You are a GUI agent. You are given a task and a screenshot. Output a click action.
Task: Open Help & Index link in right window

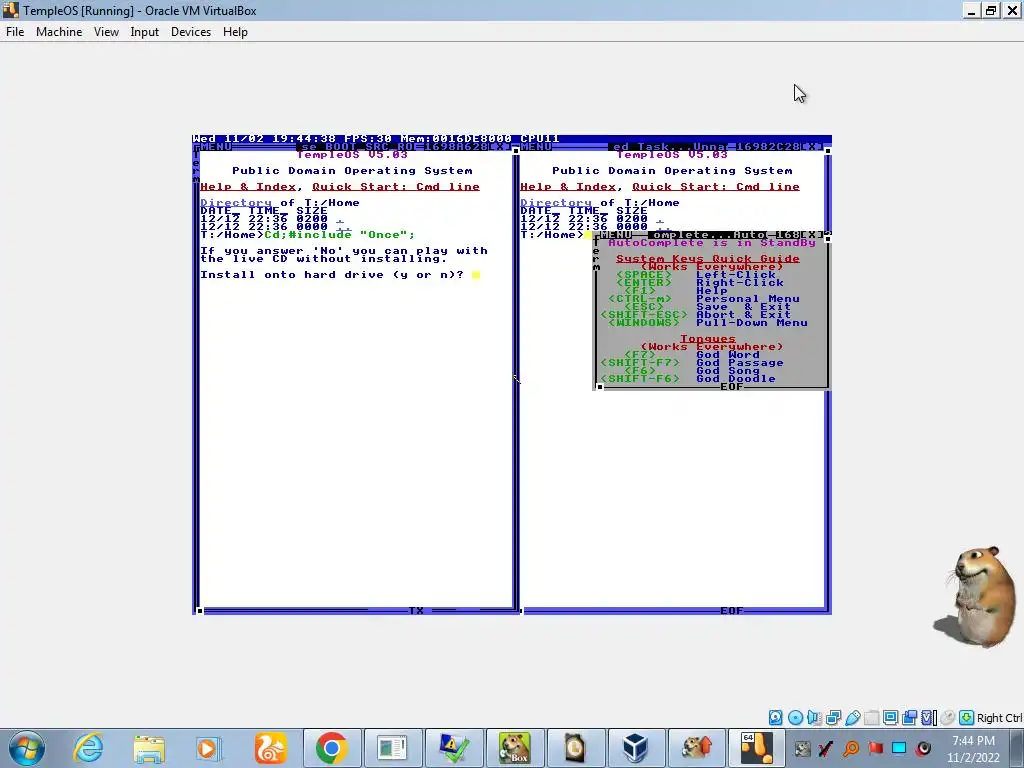pos(568,187)
